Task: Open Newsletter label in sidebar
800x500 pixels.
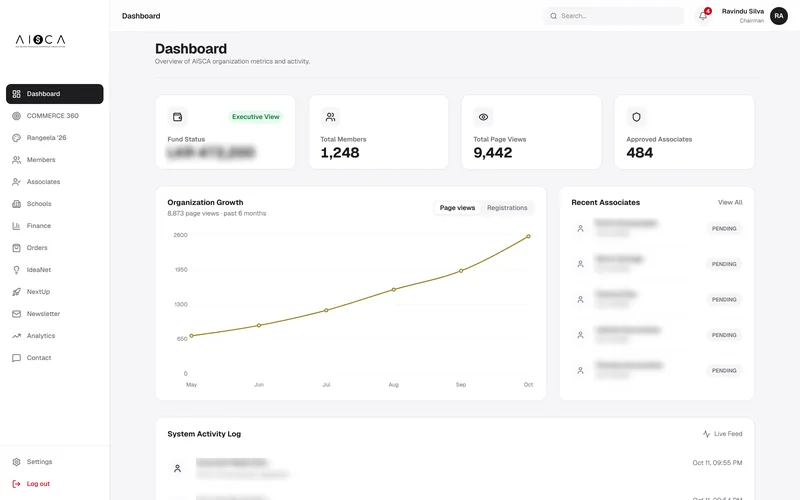Action: (x=43, y=314)
